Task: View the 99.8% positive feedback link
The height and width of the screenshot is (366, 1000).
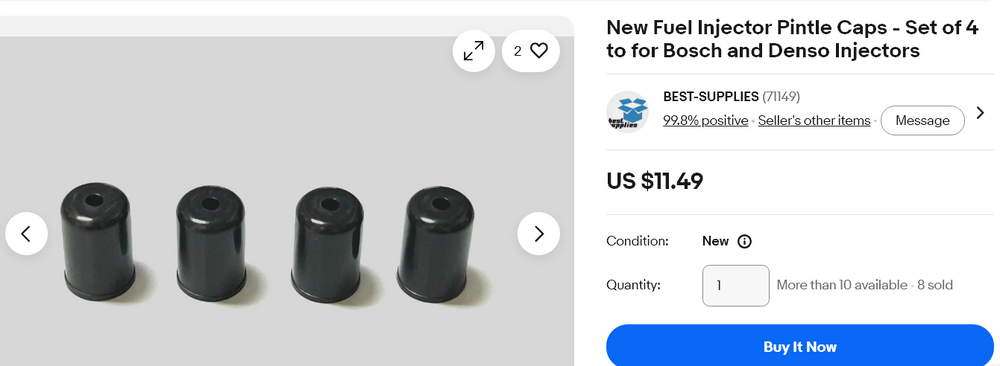Action: pos(705,121)
